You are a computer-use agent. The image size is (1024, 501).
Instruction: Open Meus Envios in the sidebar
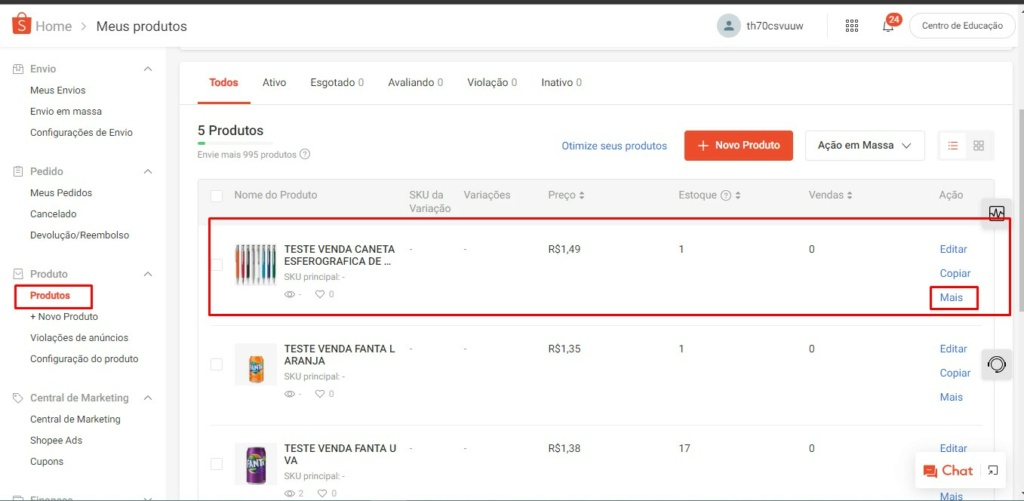coord(57,90)
